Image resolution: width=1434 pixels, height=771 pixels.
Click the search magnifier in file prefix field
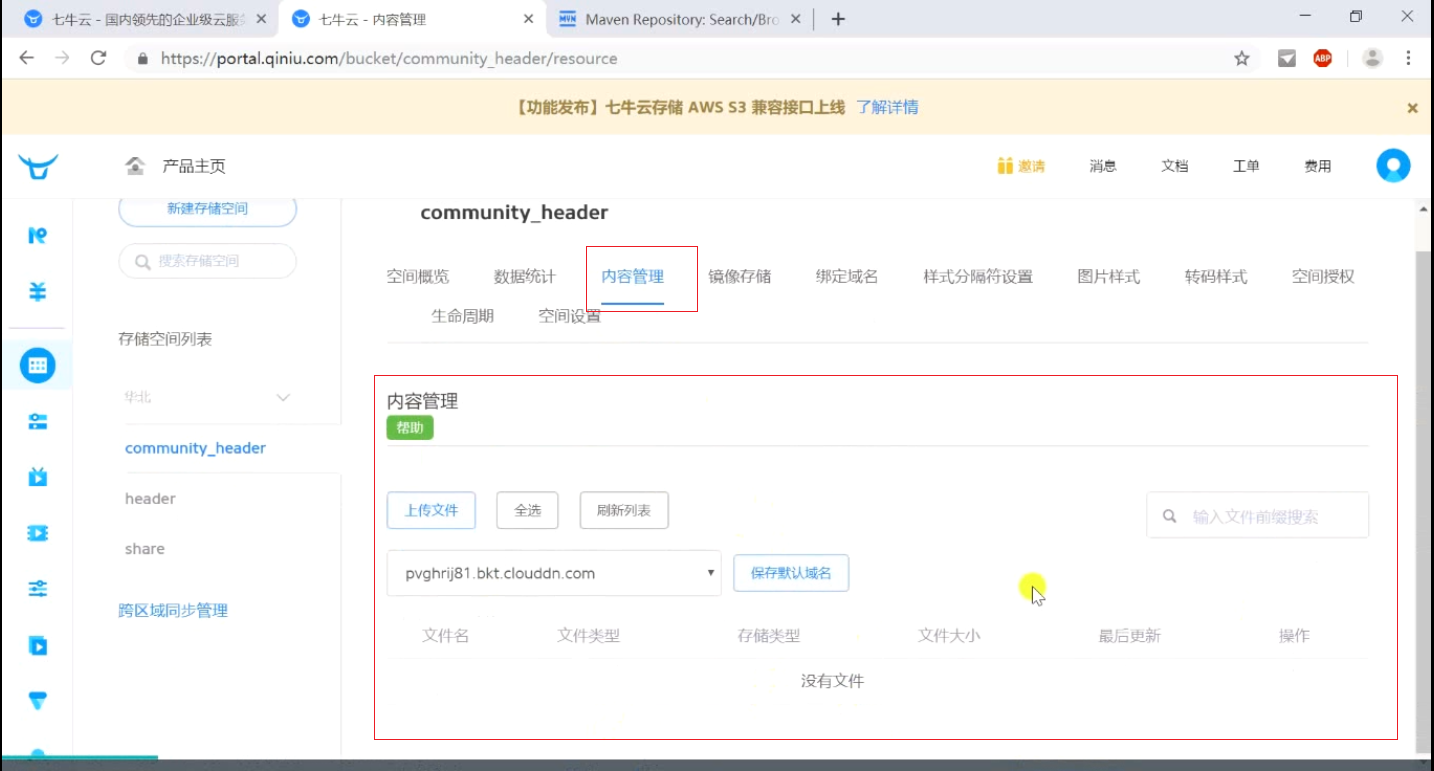(x=1169, y=517)
